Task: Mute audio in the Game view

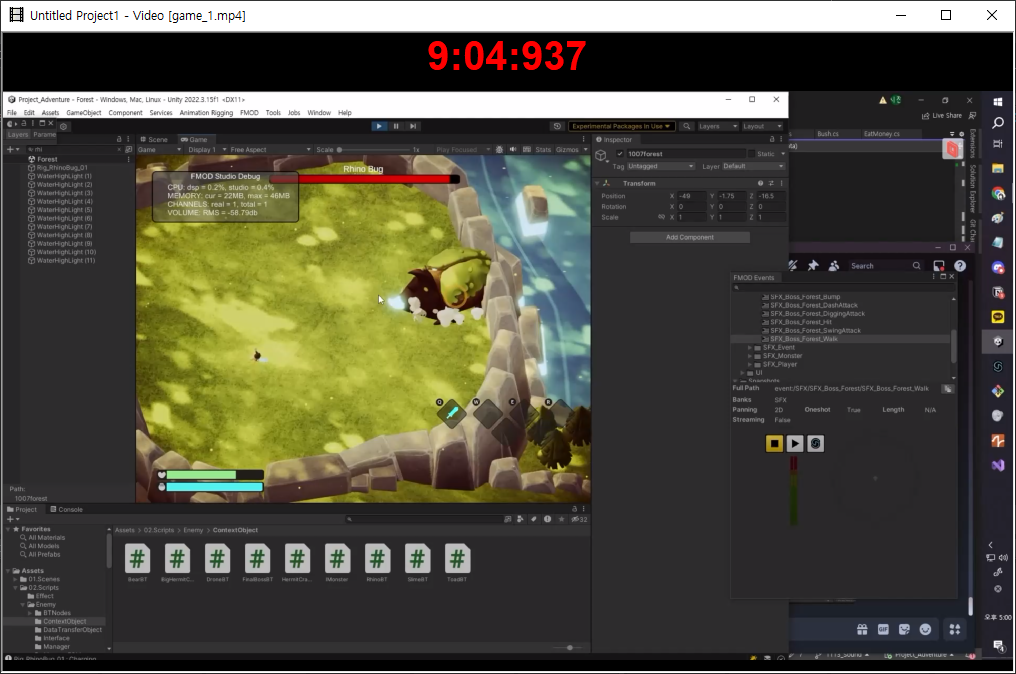Action: tap(513, 150)
